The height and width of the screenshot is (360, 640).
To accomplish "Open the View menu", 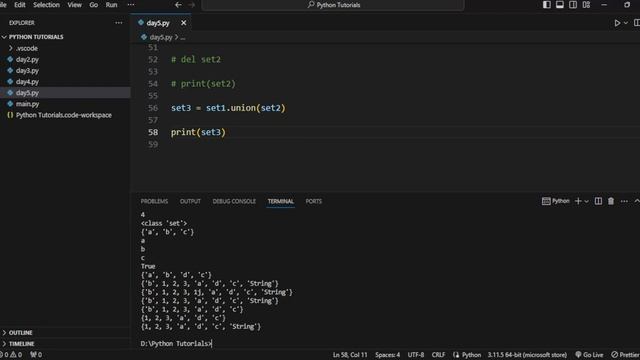I will tap(74, 5).
